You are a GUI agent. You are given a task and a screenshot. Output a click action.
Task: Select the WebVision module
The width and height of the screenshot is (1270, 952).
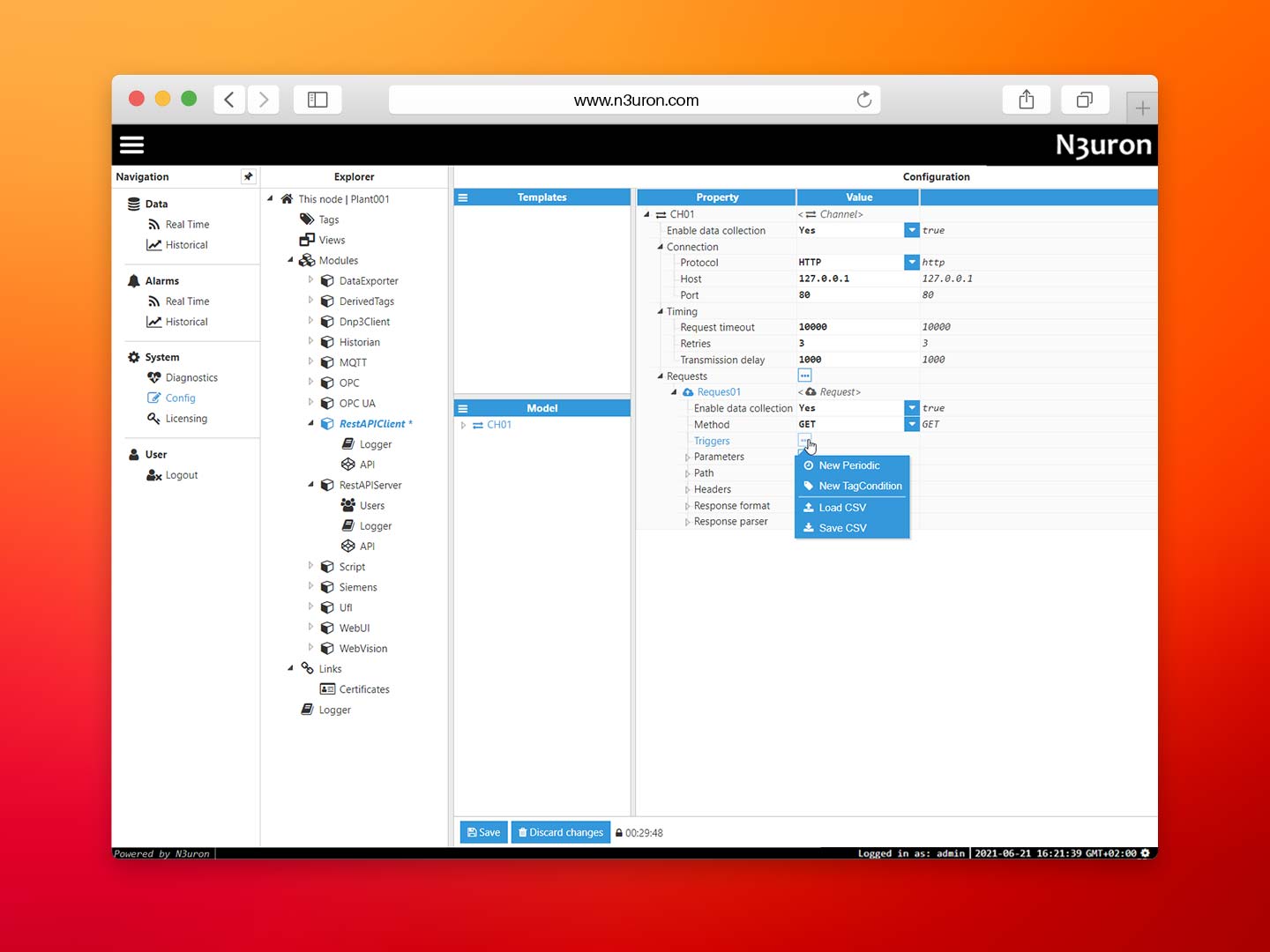tap(363, 649)
